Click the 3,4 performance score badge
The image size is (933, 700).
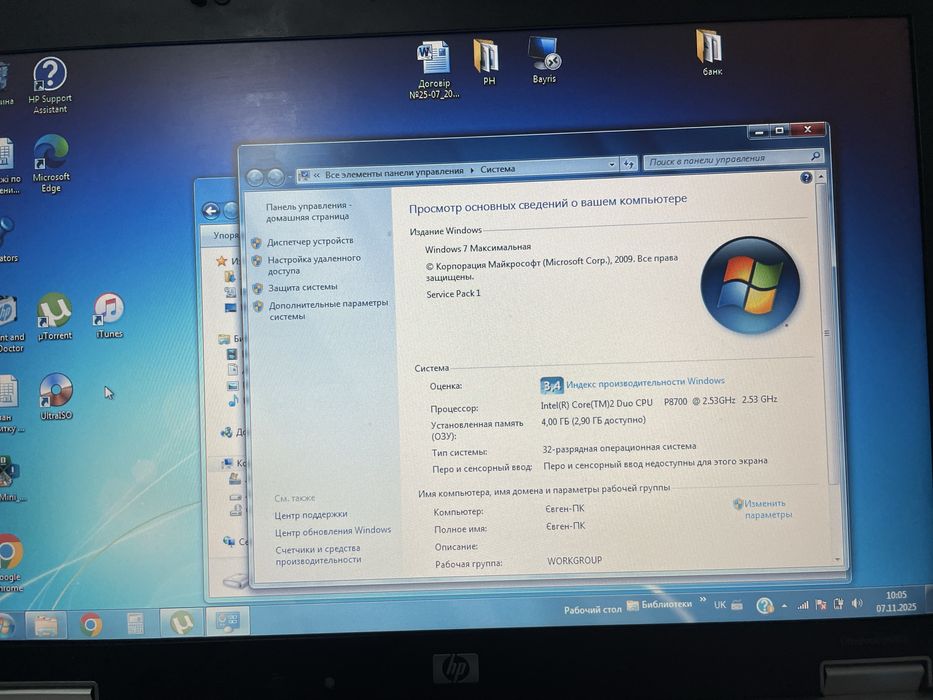pos(551,386)
